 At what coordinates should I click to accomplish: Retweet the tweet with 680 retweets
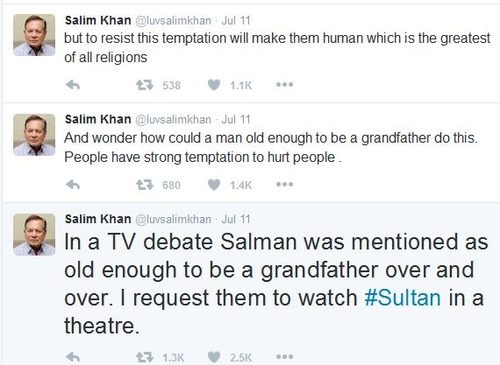tap(145, 185)
